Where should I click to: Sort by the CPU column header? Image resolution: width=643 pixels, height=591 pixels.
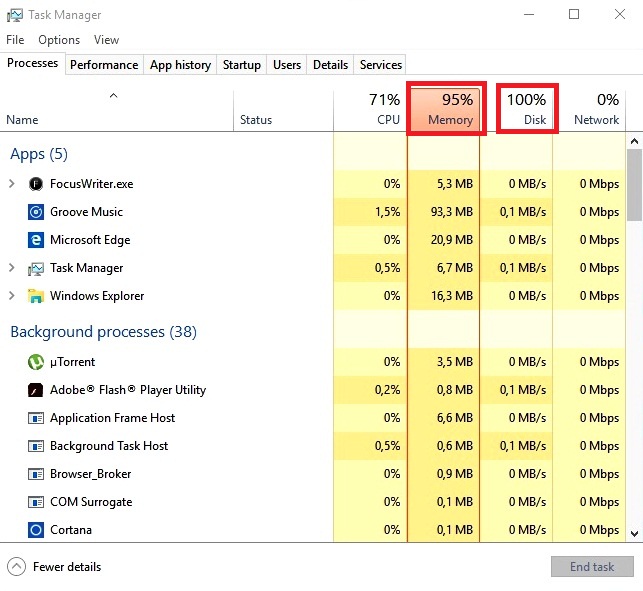tap(370, 111)
